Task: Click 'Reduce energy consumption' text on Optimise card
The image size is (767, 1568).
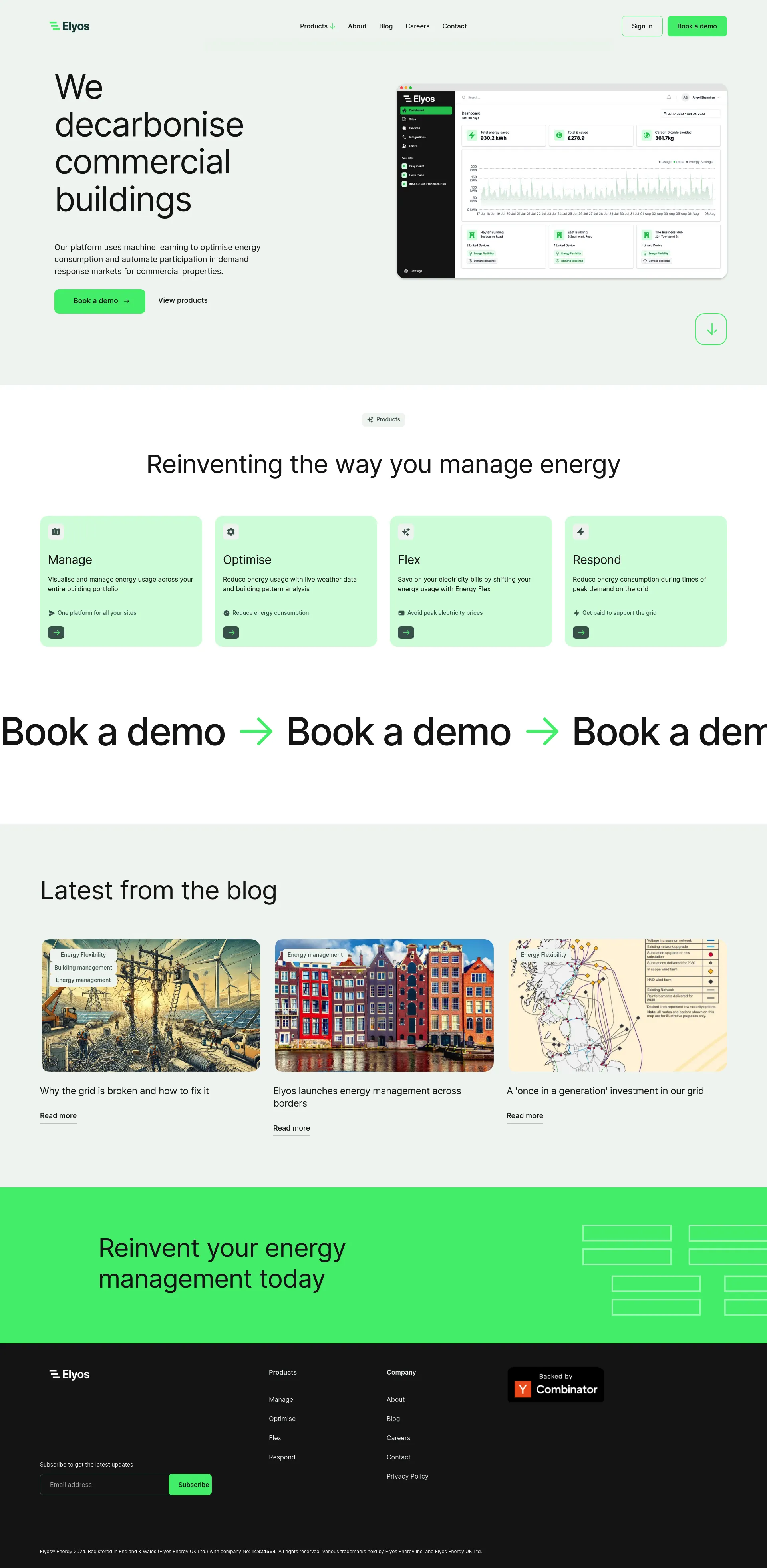Action: tap(270, 613)
